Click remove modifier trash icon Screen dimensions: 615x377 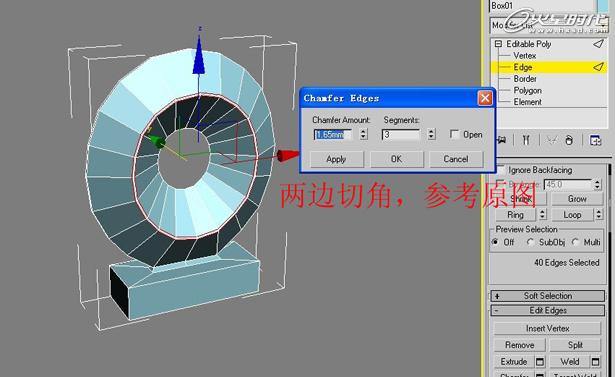(x=569, y=140)
